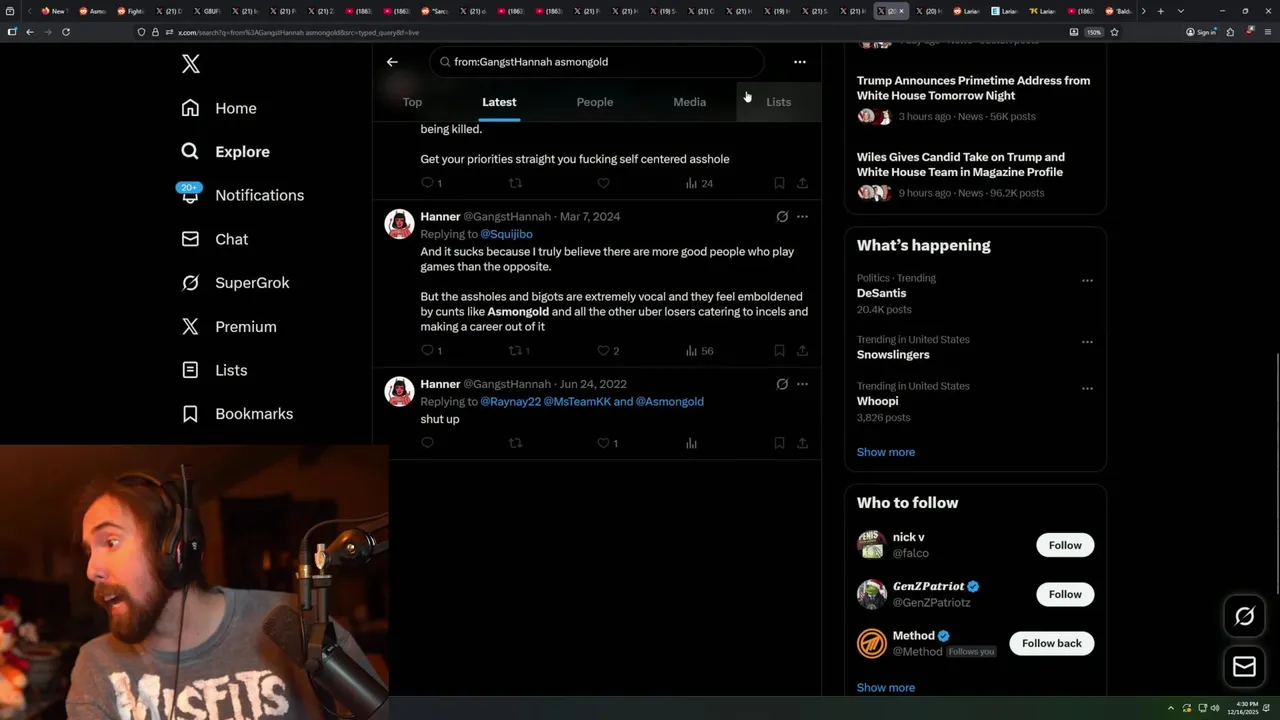Open SuperGrok in sidebar

click(236, 283)
